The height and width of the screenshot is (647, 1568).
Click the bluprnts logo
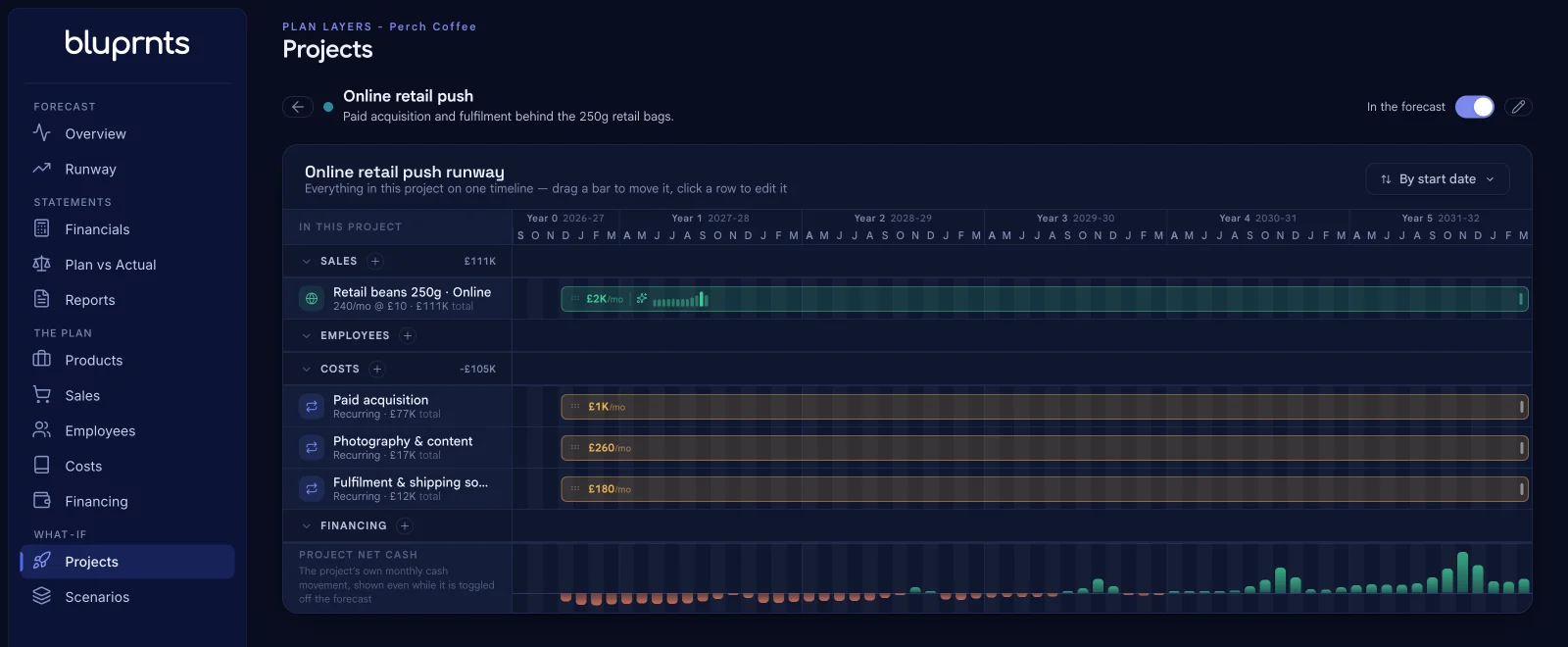[x=127, y=43]
